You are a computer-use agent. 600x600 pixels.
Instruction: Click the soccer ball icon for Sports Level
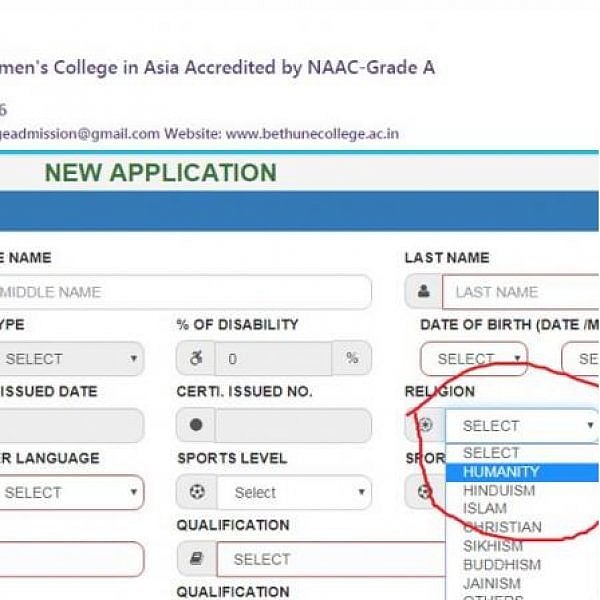[196, 492]
